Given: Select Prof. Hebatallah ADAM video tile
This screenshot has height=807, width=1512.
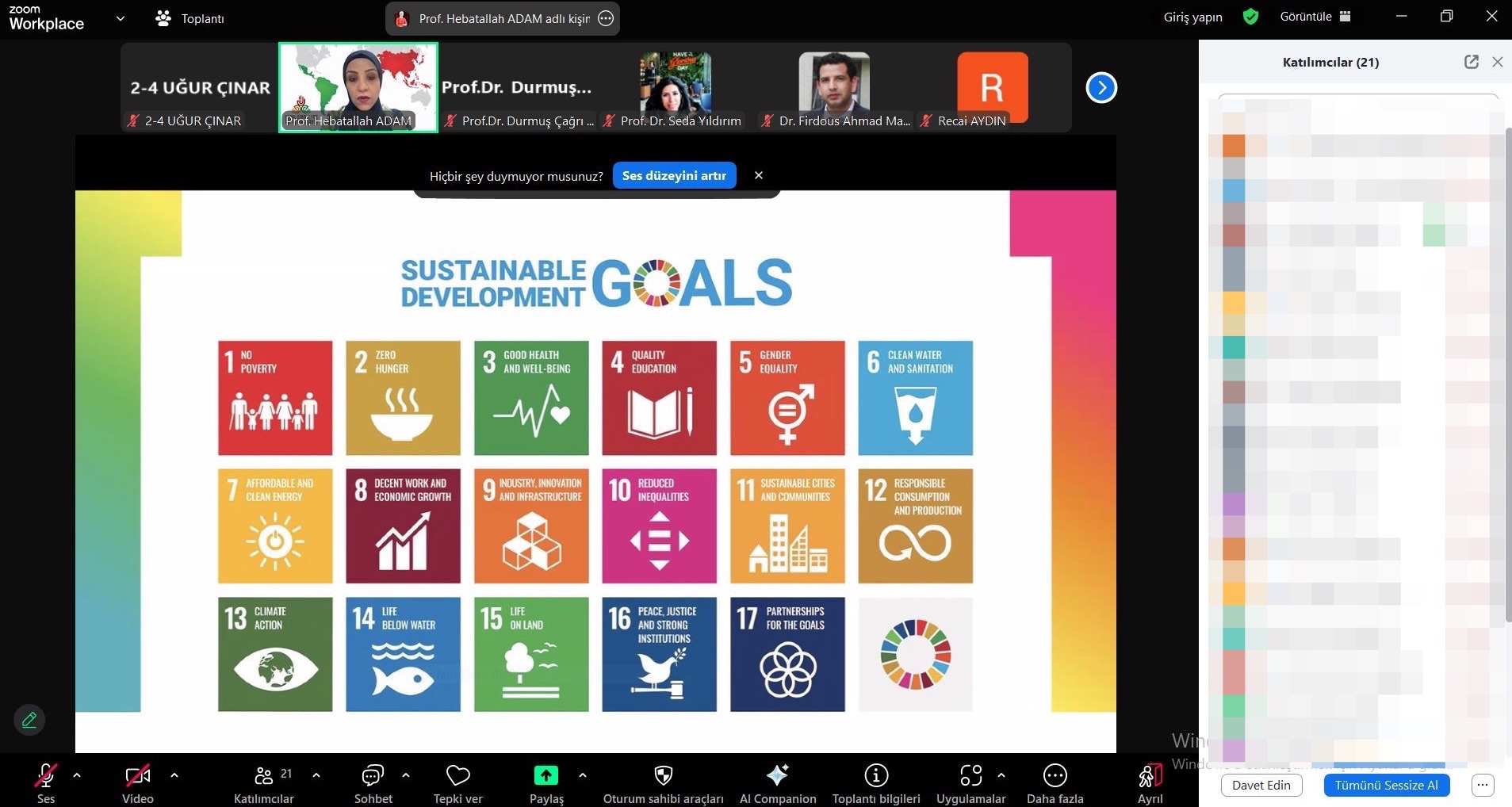Looking at the screenshot, I should point(358,87).
